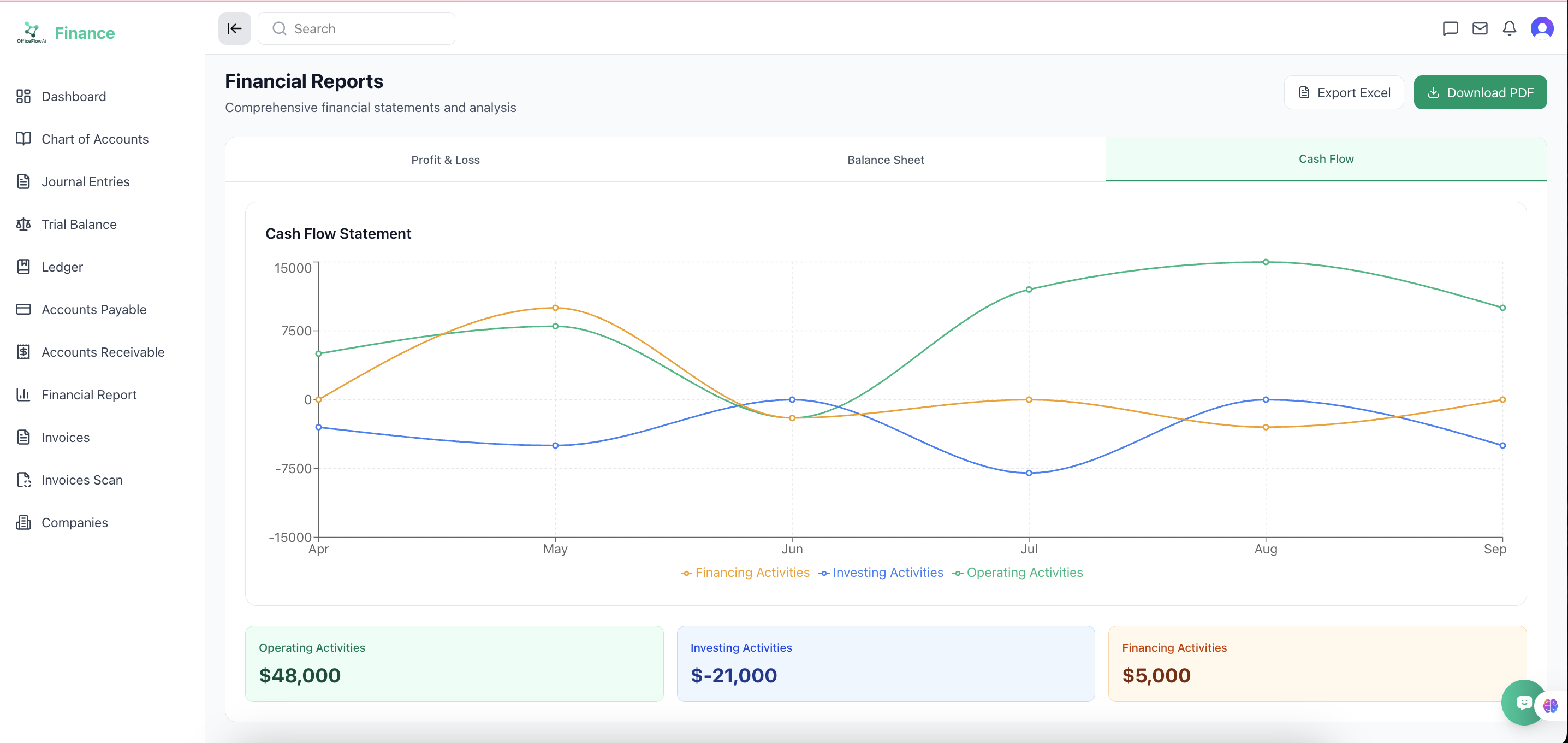Click the Invoices Scan icon
Viewport: 1568px width, 743px height.
click(x=23, y=480)
